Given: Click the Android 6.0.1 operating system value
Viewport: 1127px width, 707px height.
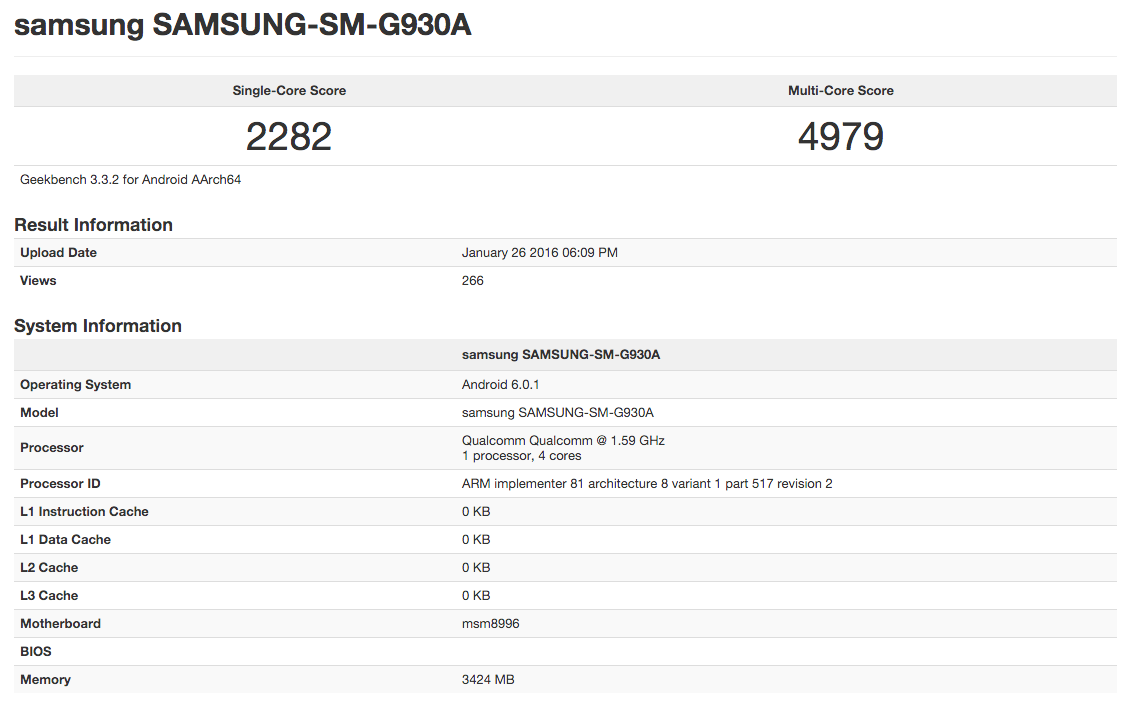Looking at the screenshot, I should [x=501, y=385].
